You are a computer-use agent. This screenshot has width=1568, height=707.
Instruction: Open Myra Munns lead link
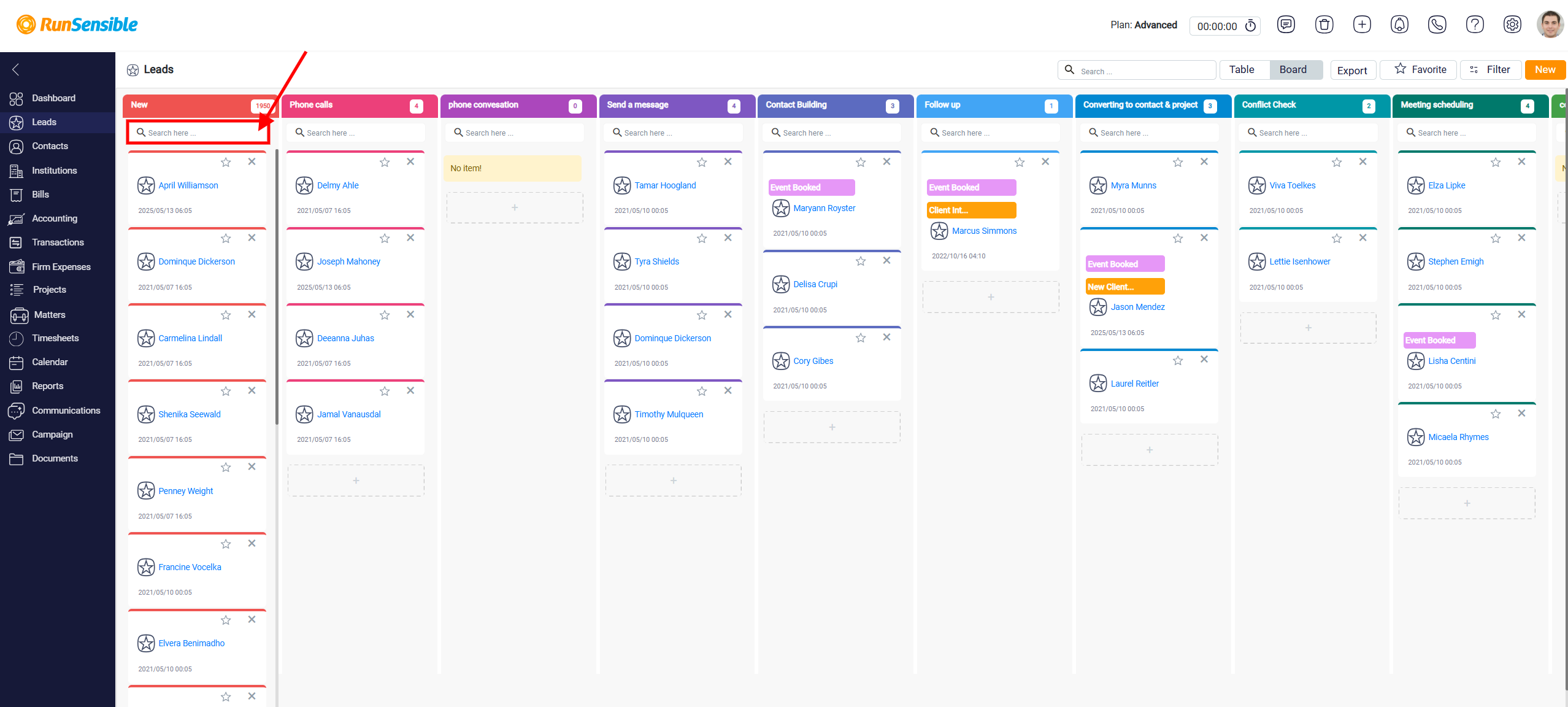coord(1133,185)
